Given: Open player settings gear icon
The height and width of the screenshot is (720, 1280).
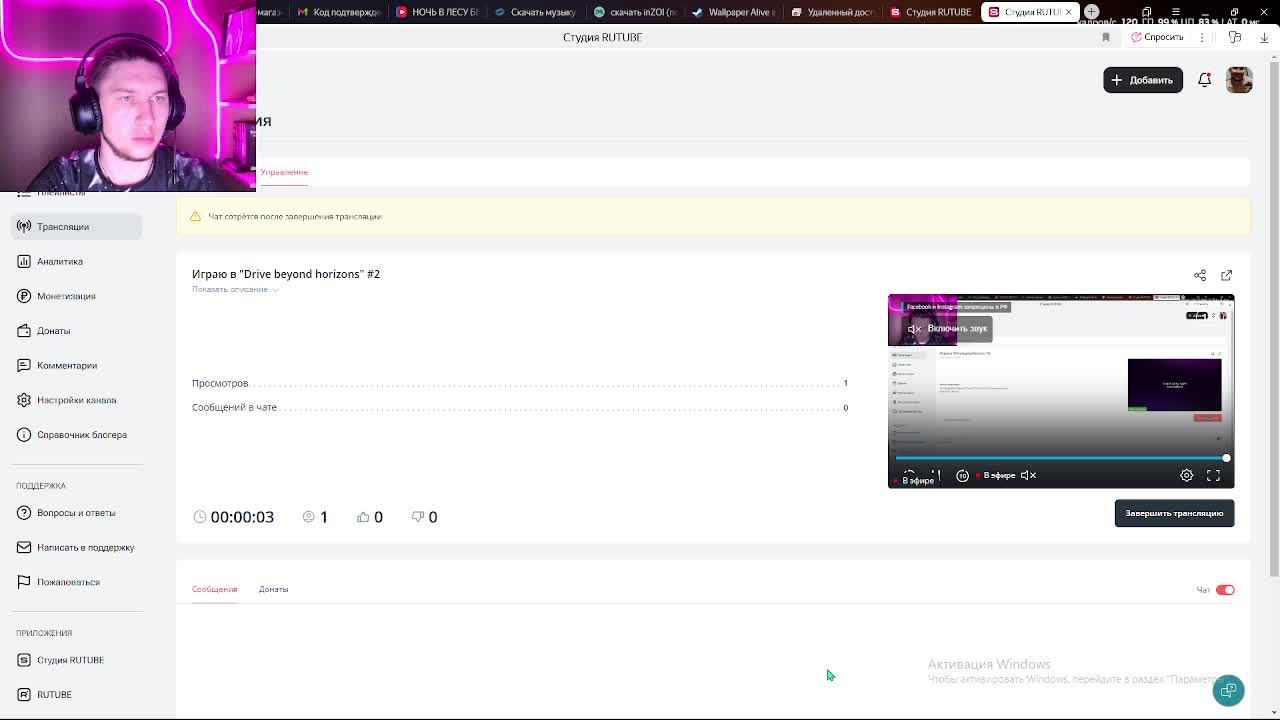Looking at the screenshot, I should click(x=1187, y=476).
